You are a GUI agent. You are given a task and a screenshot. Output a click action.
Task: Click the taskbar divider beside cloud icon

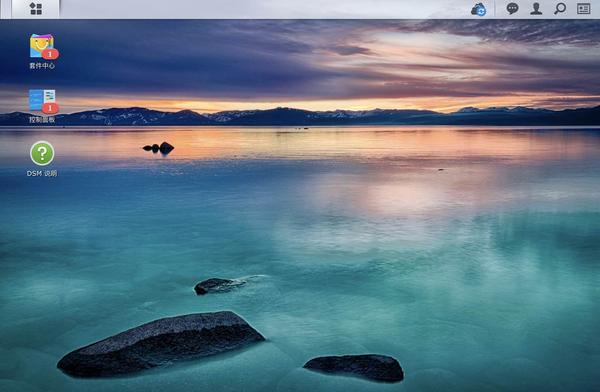point(495,9)
